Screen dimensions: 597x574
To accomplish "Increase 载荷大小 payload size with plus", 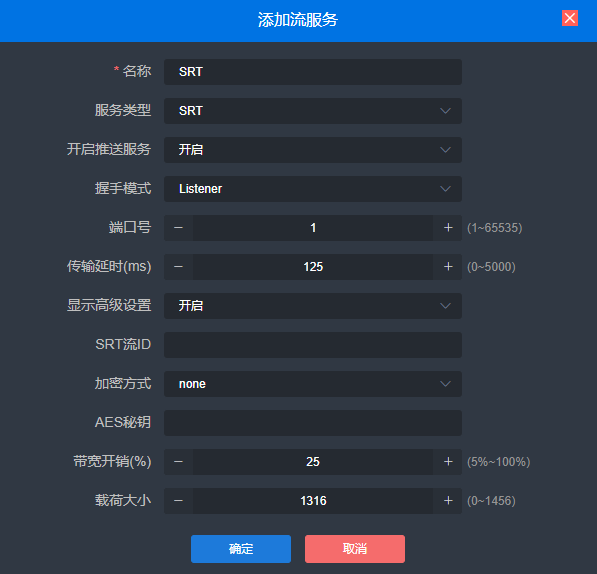I will (448, 501).
